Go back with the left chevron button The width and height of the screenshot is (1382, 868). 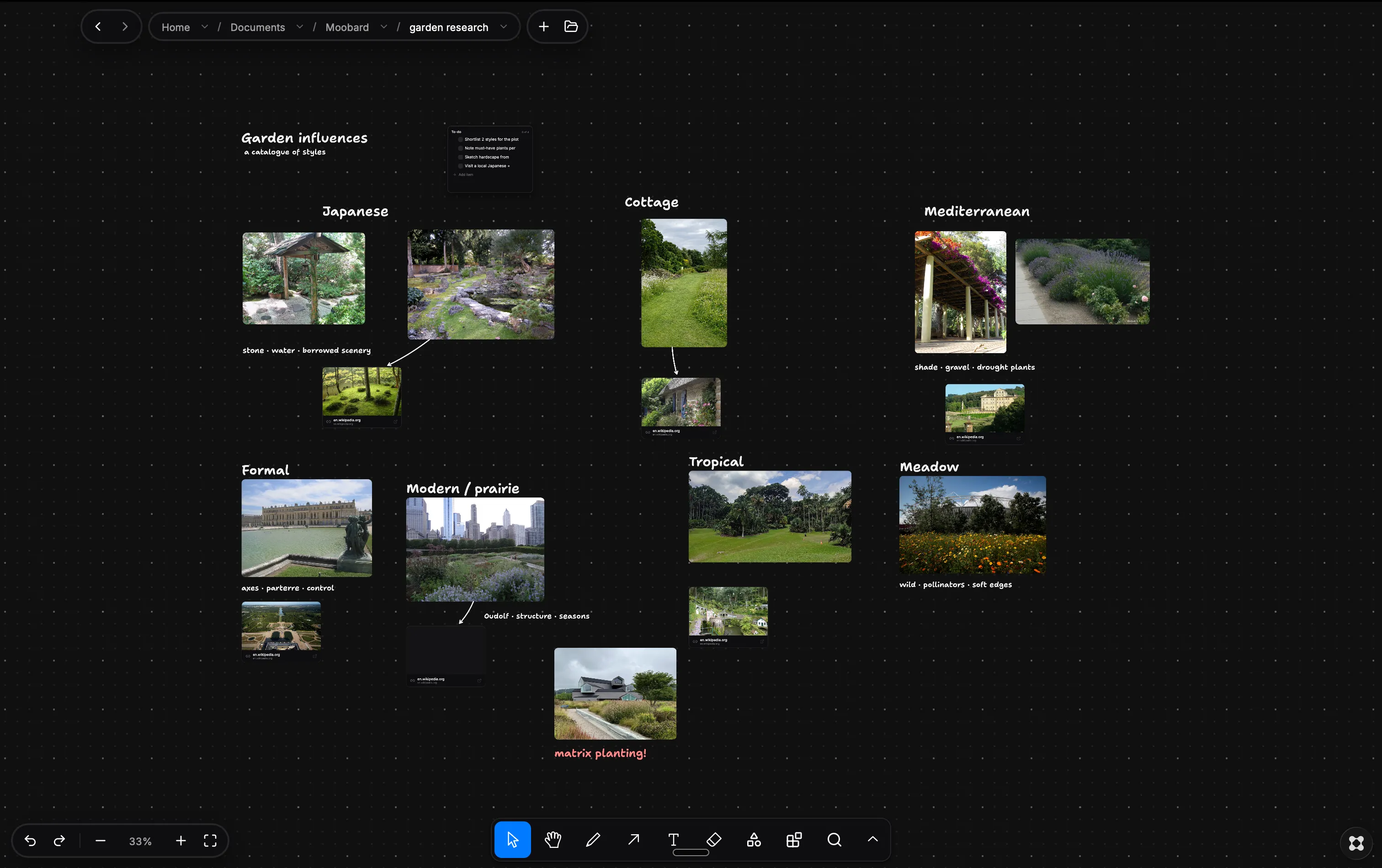point(98,26)
